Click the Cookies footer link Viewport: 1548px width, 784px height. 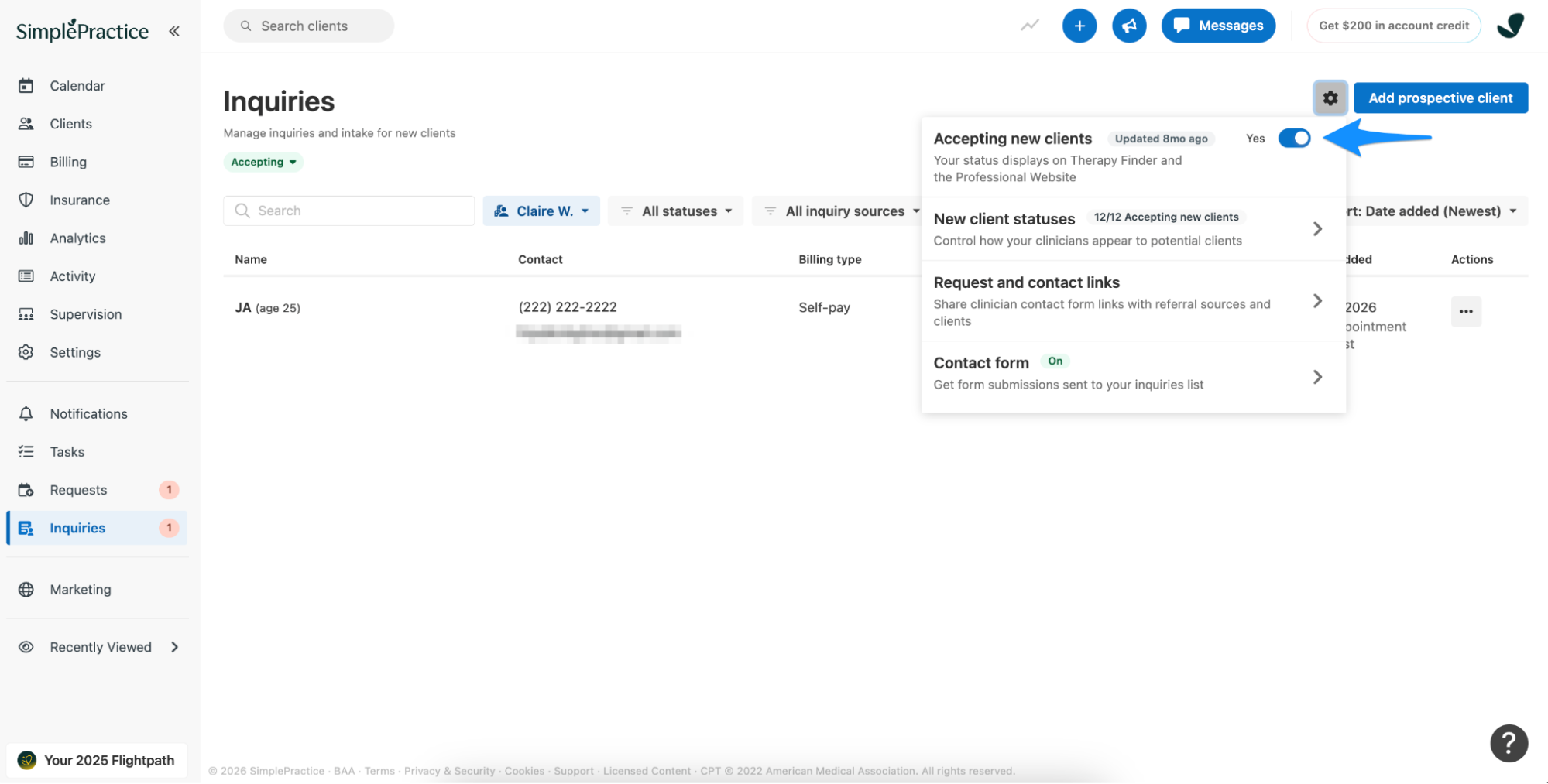point(524,771)
